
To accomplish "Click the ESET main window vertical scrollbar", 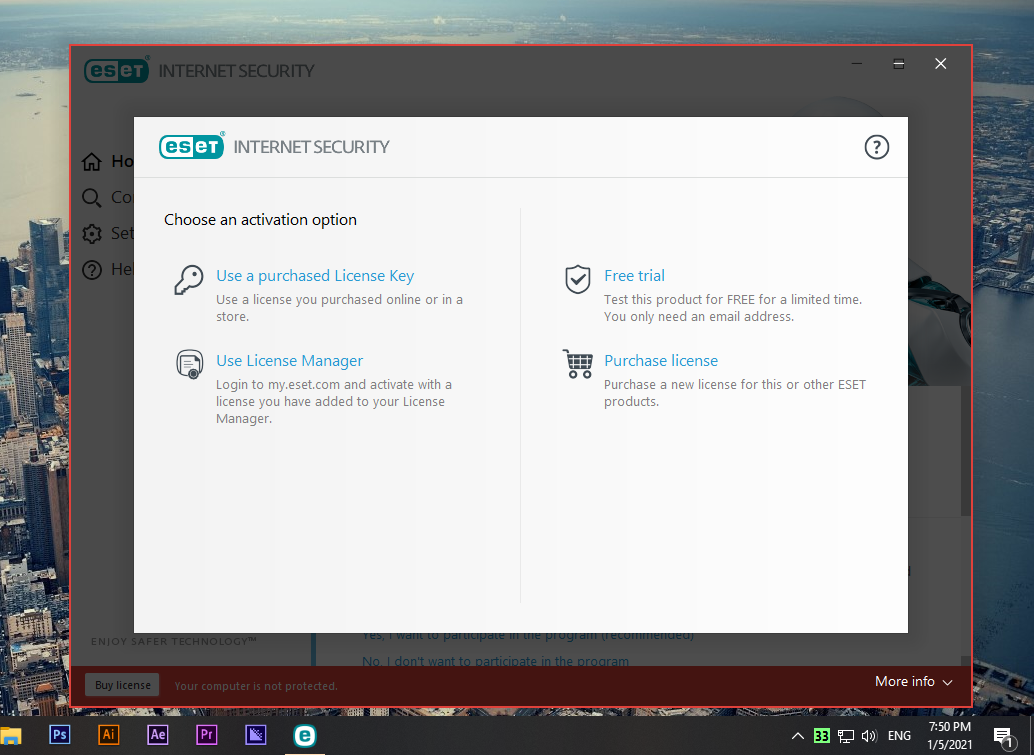I will 965,452.
